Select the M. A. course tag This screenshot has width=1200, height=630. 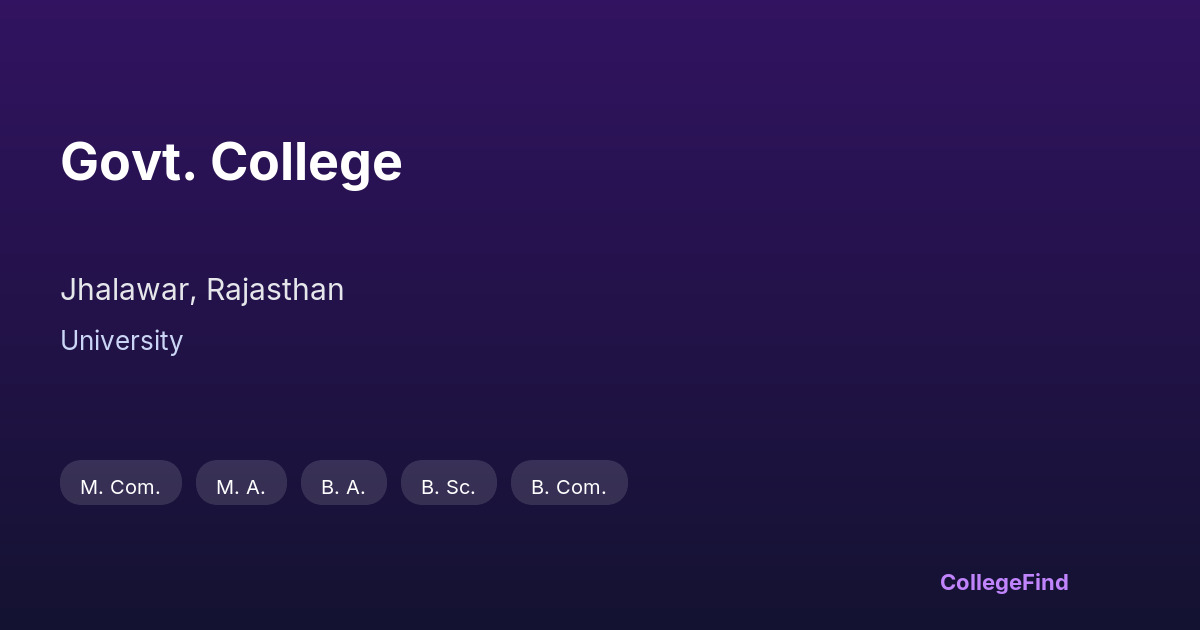coord(241,484)
